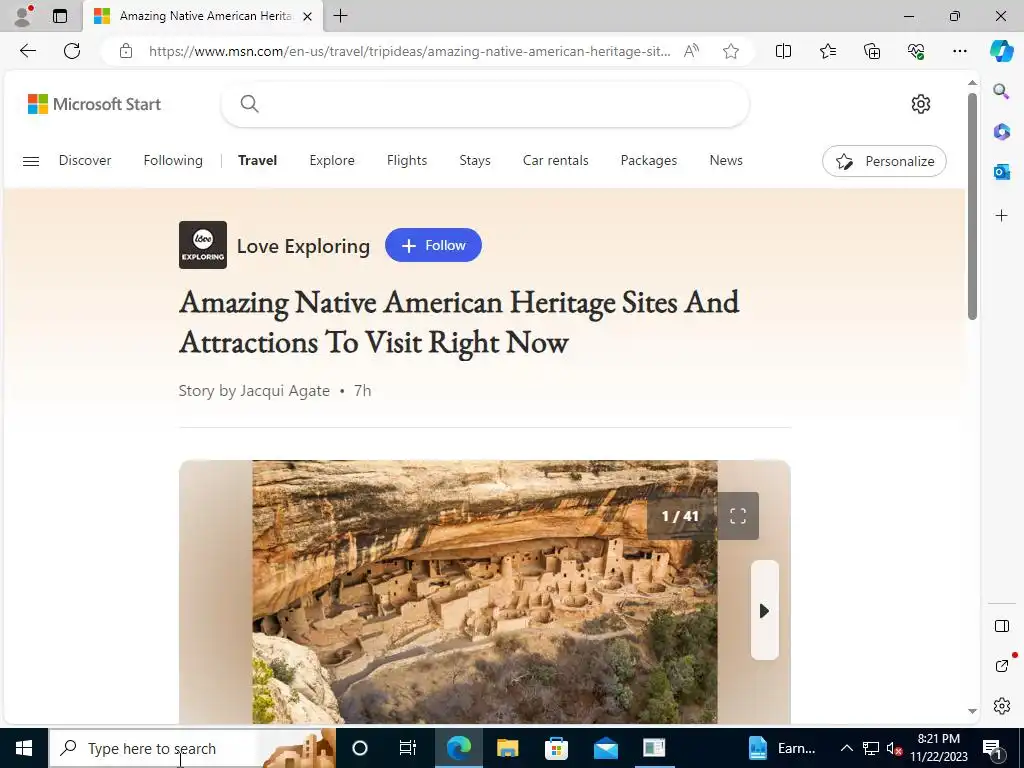Open the Mail app on taskbar
Screen dimensions: 1024x768
click(x=605, y=748)
